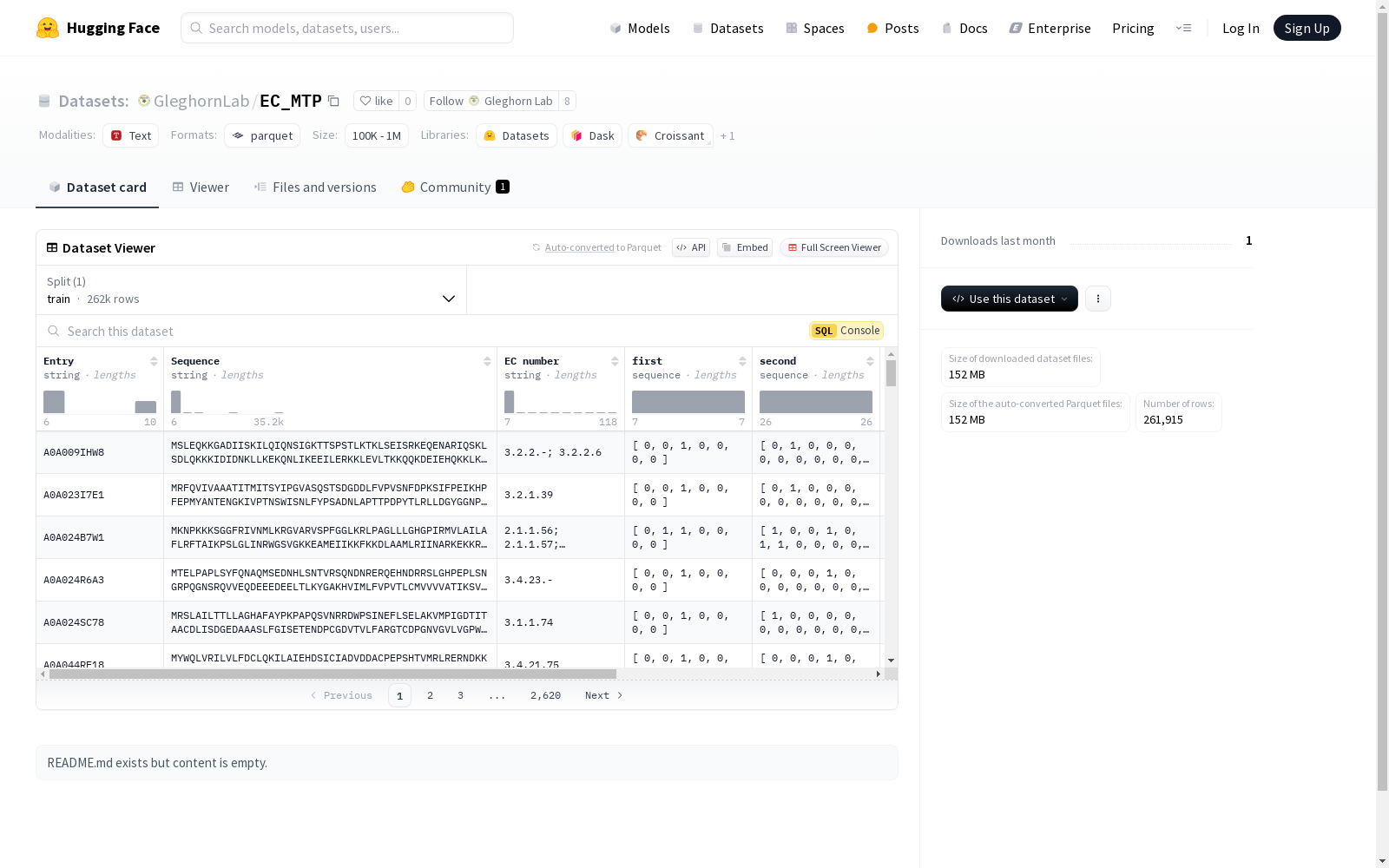Select the EC number cell 3.4.23.-
This screenshot has width=1389, height=868.
click(561, 580)
